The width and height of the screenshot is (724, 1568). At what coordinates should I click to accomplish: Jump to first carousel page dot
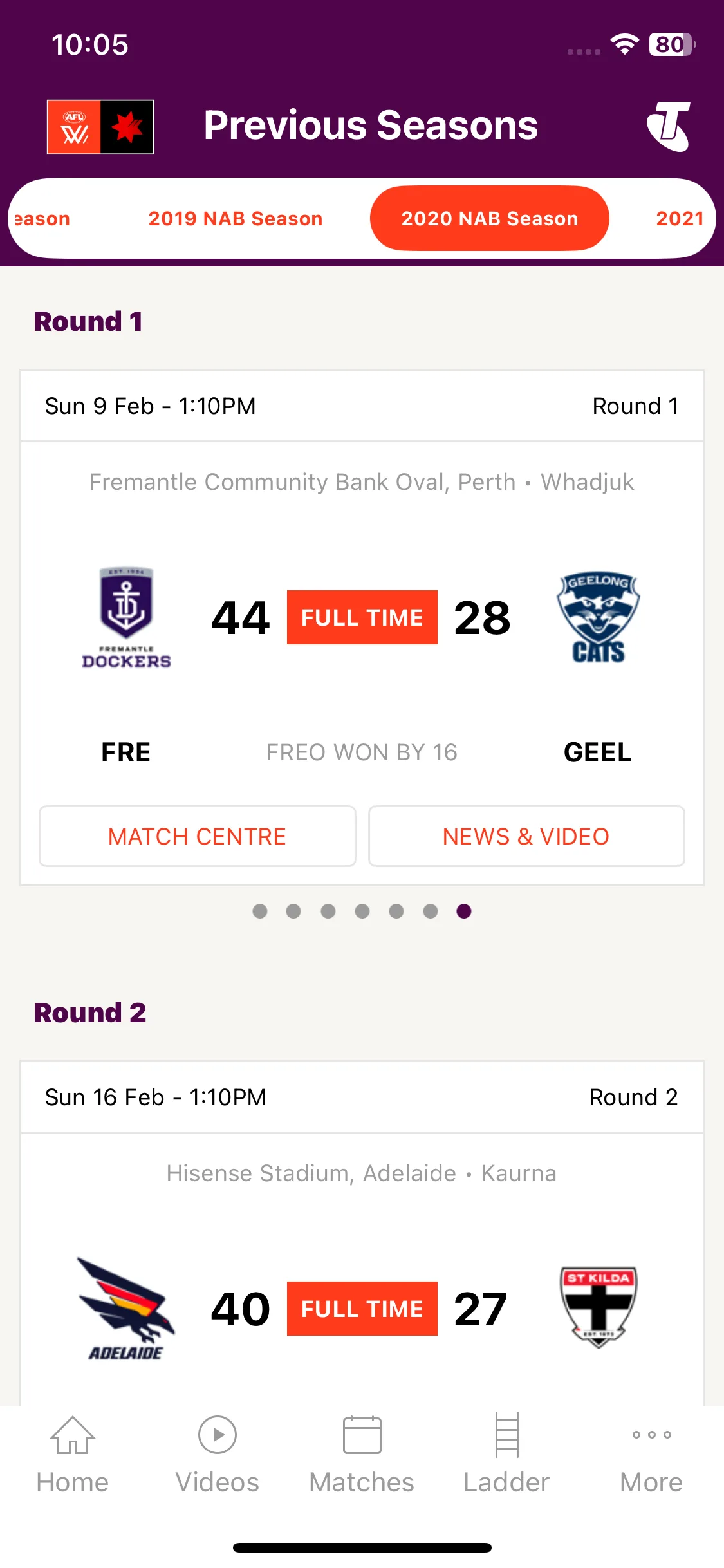point(260,911)
